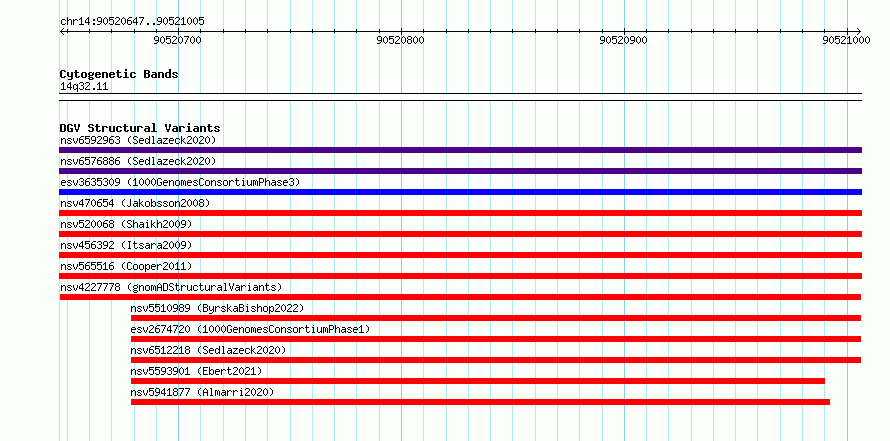Image resolution: width=890 pixels, height=441 pixels.
Task: Click the red bar under nsv5593901
Action: (478, 381)
